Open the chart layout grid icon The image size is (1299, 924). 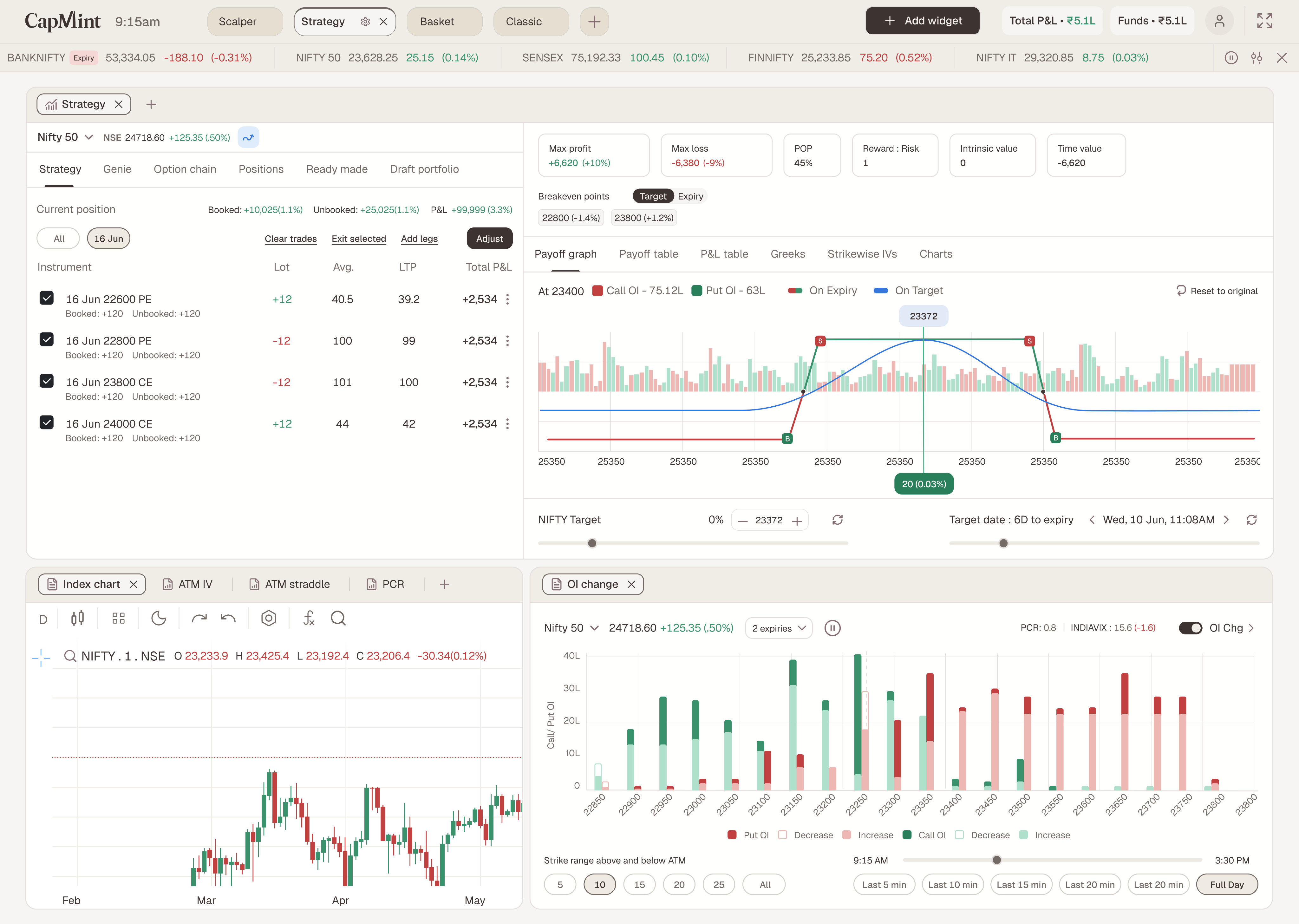[x=118, y=618]
